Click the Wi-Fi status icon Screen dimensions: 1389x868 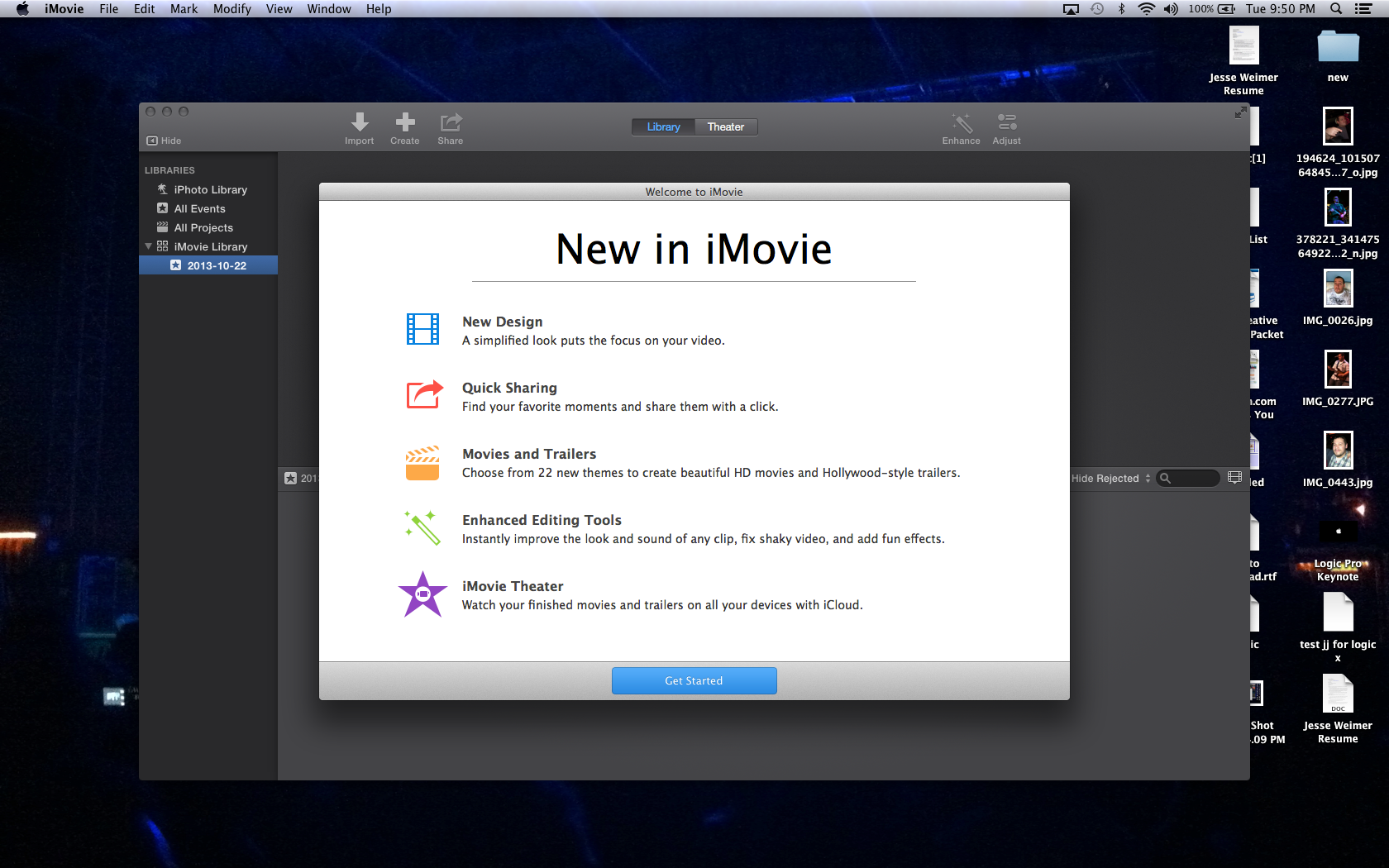(1146, 9)
